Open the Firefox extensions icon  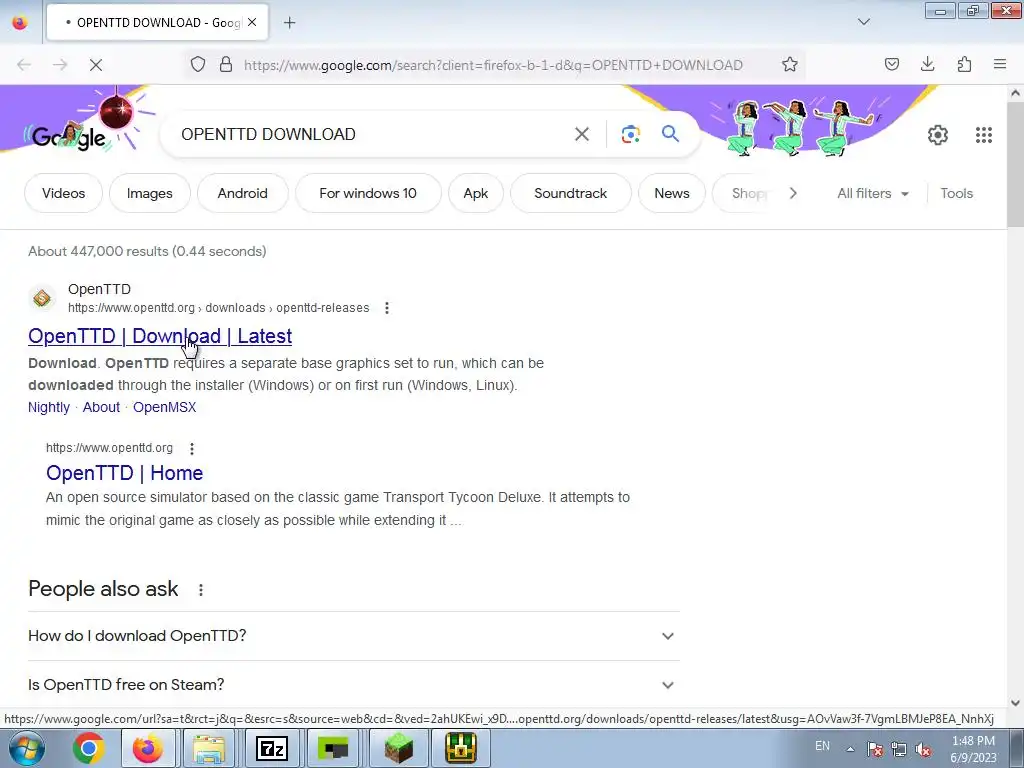click(964, 64)
